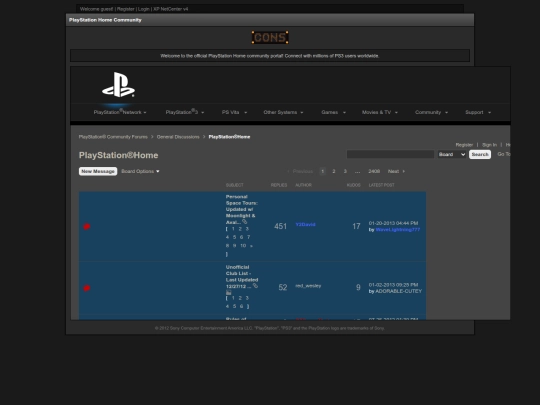
Task: Click the Search button
Action: click(480, 154)
